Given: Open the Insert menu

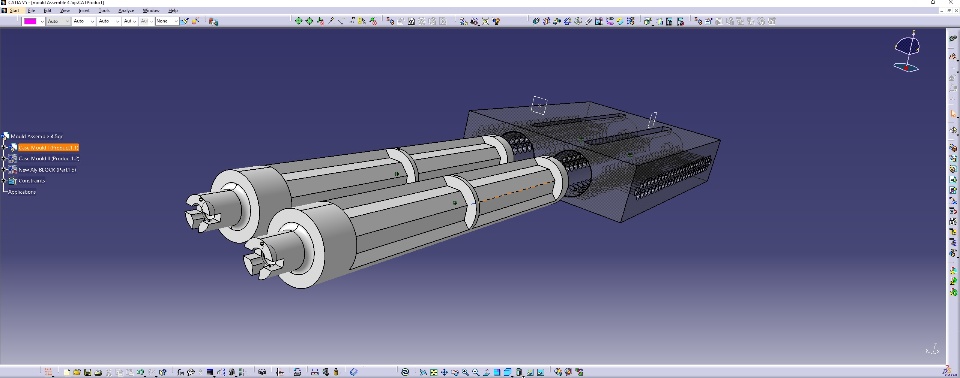Looking at the screenshot, I should 84,10.
